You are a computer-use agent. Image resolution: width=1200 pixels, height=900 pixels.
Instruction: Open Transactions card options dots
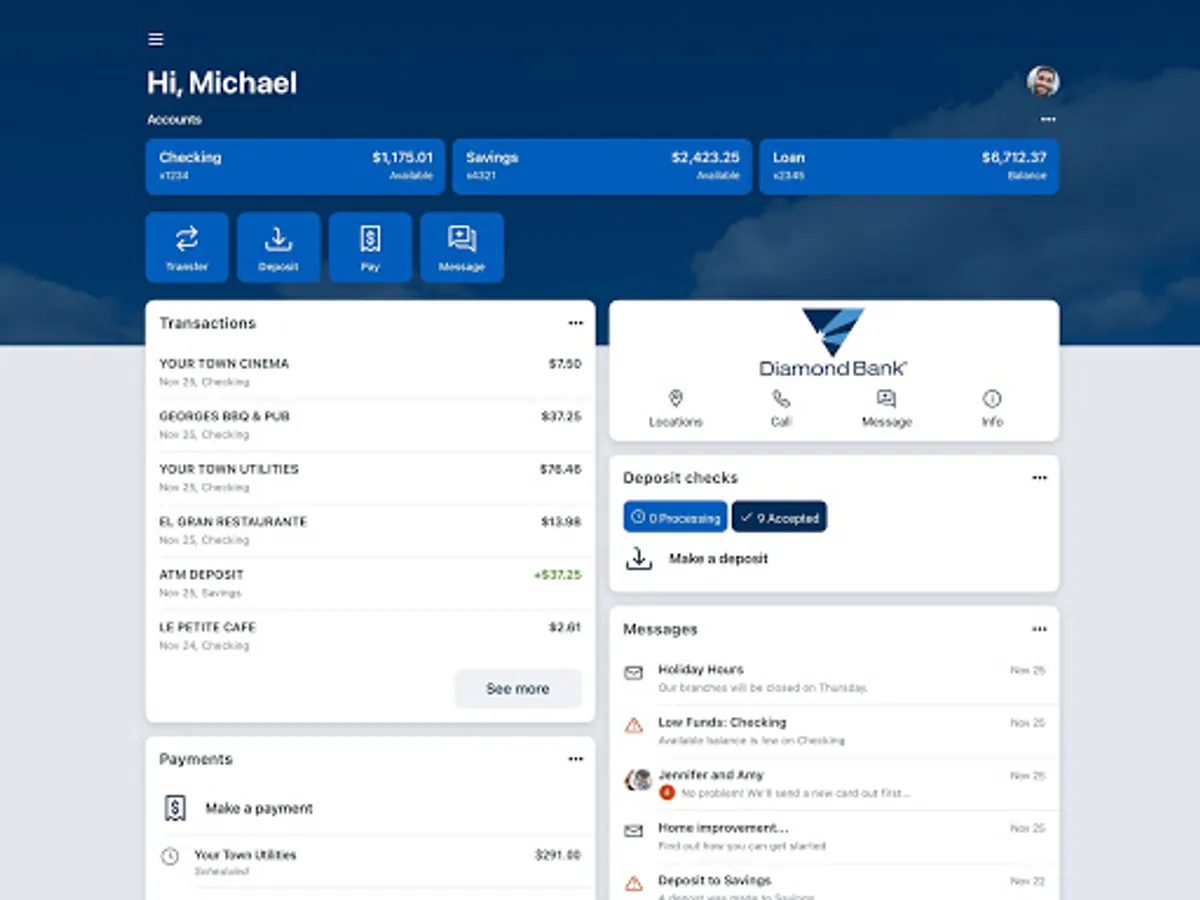coord(576,323)
